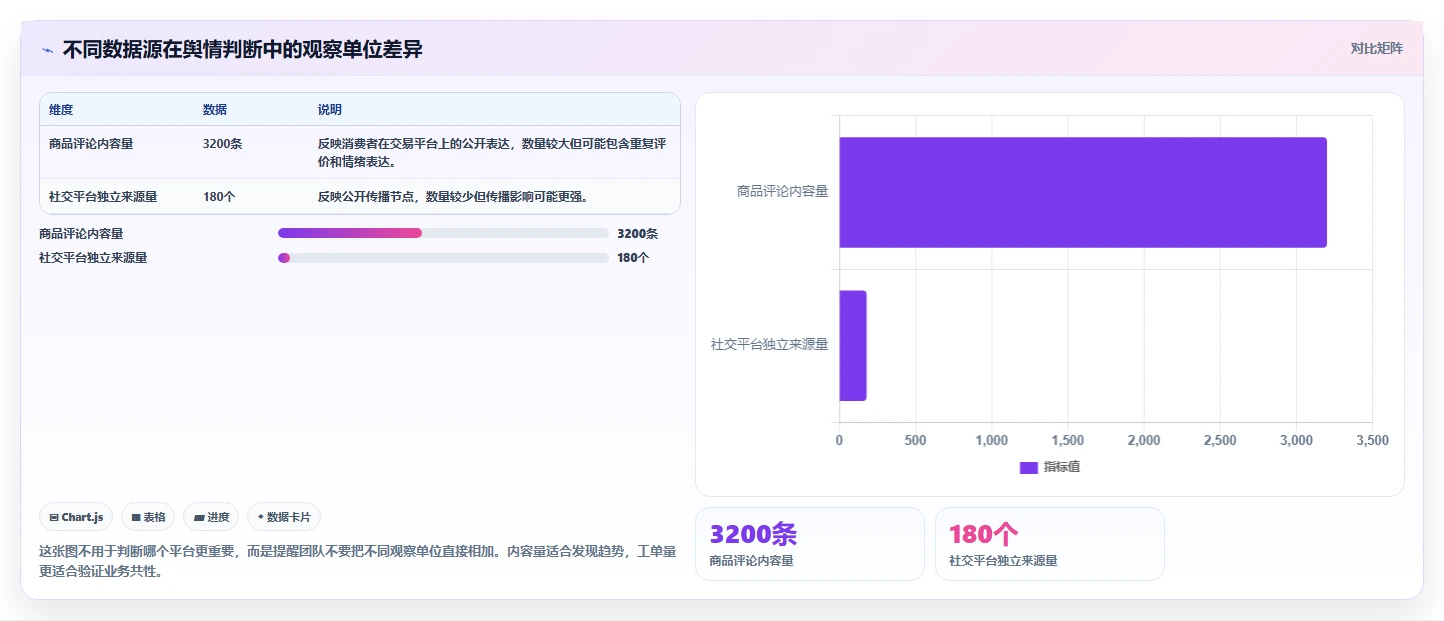This screenshot has height=621, width=1444.
Task: Click the 维度 column header
Action: click(61, 110)
